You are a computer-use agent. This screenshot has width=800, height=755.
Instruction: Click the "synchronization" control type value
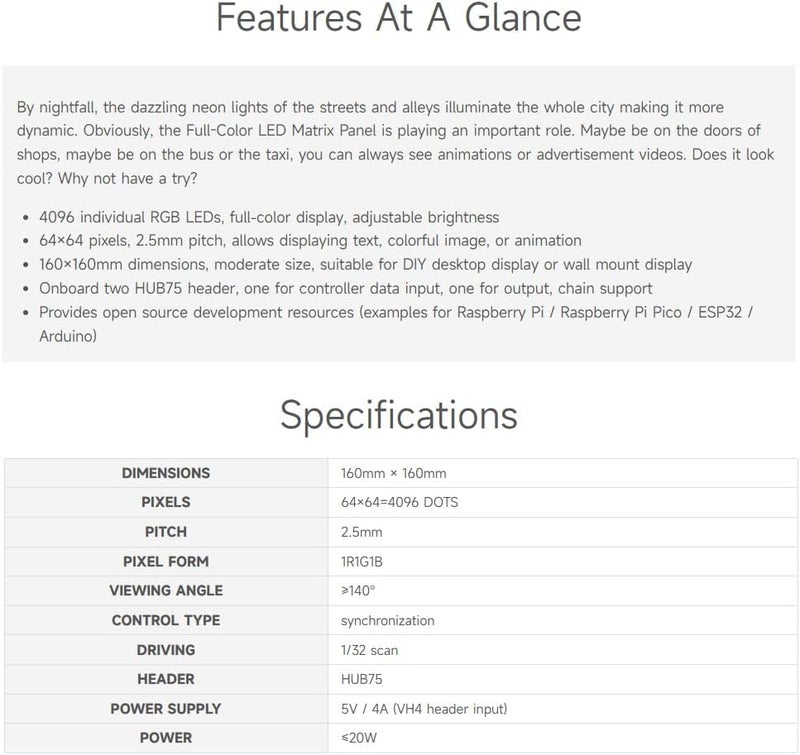[387, 621]
